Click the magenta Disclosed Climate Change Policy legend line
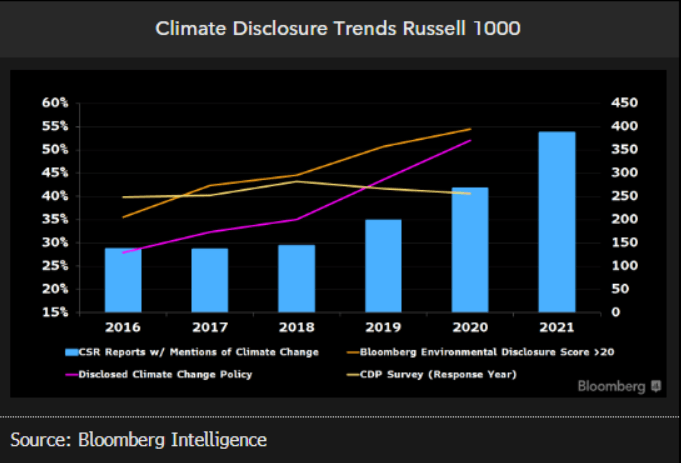 point(72,375)
